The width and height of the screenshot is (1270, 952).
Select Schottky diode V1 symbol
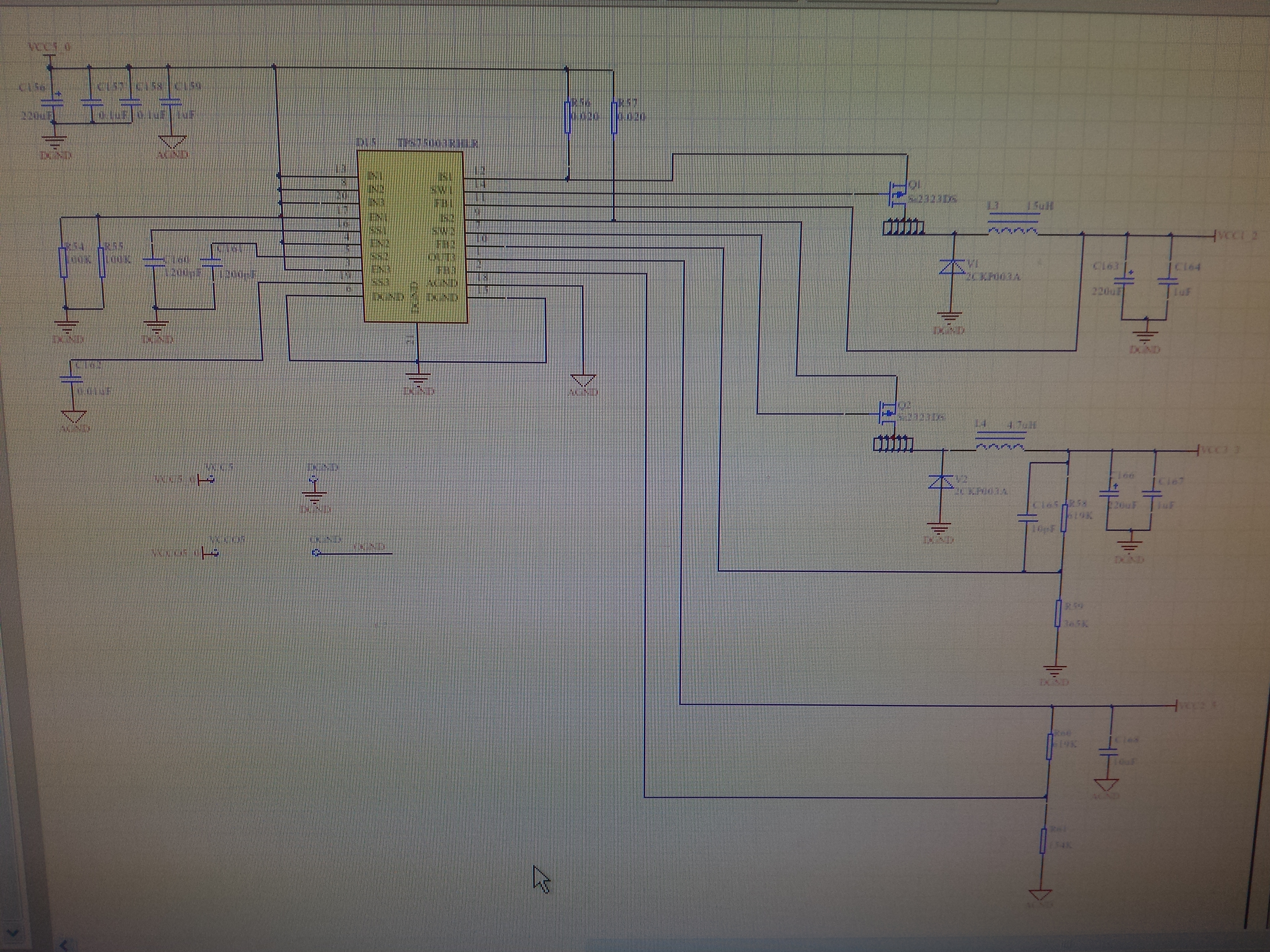953,268
